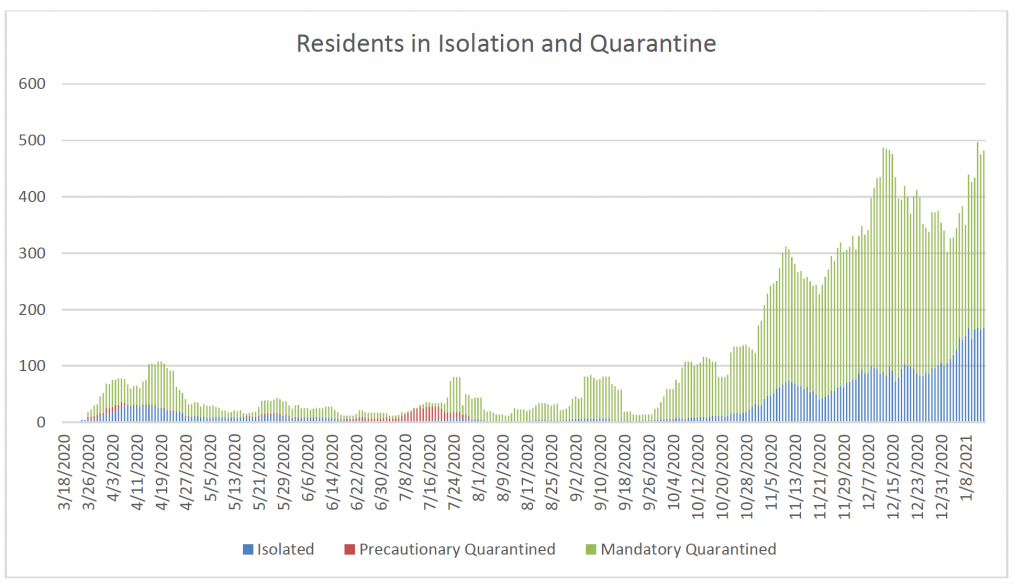The width and height of the screenshot is (1024, 585).
Task: Select the Isolated legend label
Action: (x=284, y=549)
